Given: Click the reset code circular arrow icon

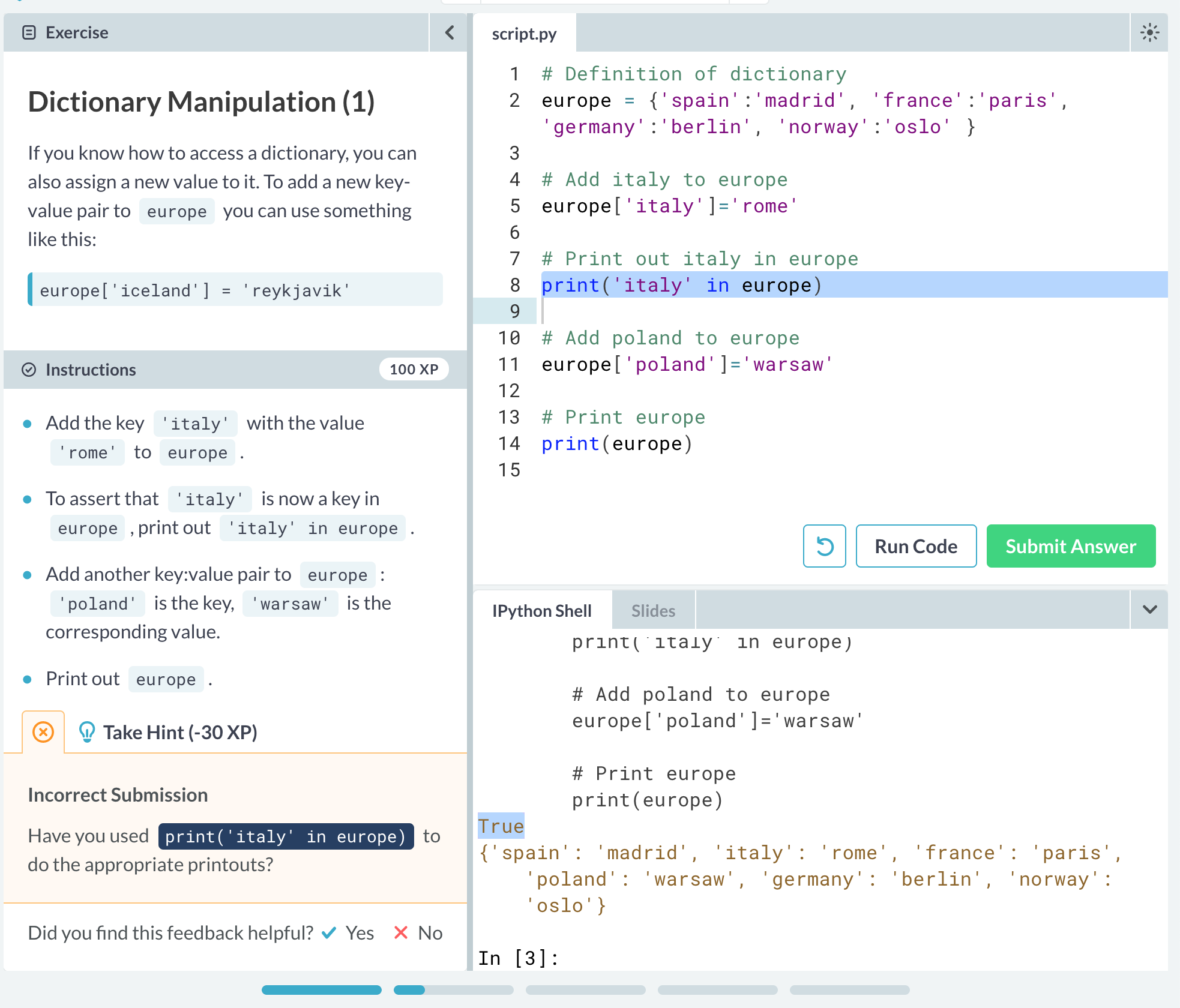Looking at the screenshot, I should point(824,546).
